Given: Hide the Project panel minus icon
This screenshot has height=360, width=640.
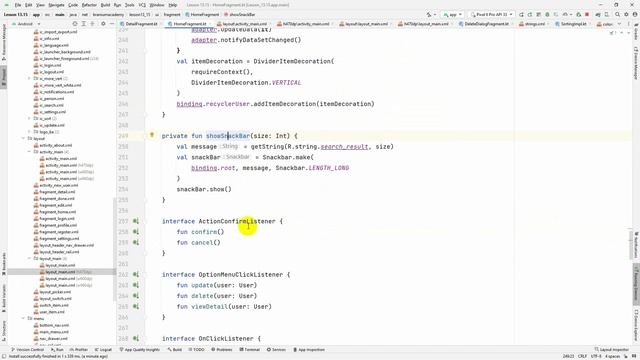Looking at the screenshot, I should [x=112, y=24].
